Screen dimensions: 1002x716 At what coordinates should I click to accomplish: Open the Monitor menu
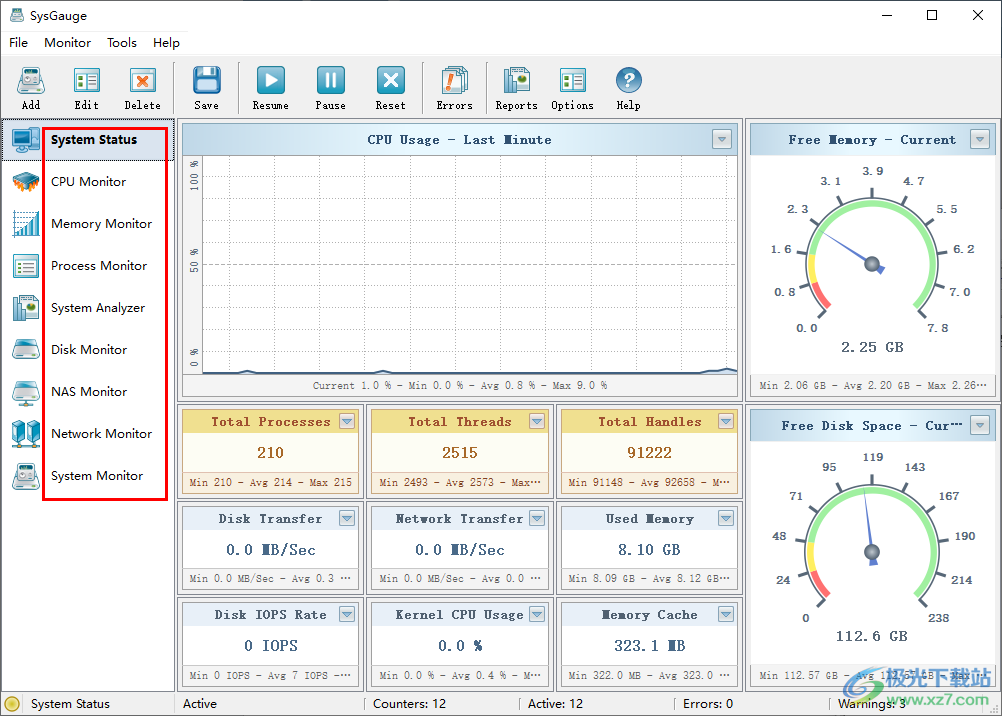(x=68, y=43)
